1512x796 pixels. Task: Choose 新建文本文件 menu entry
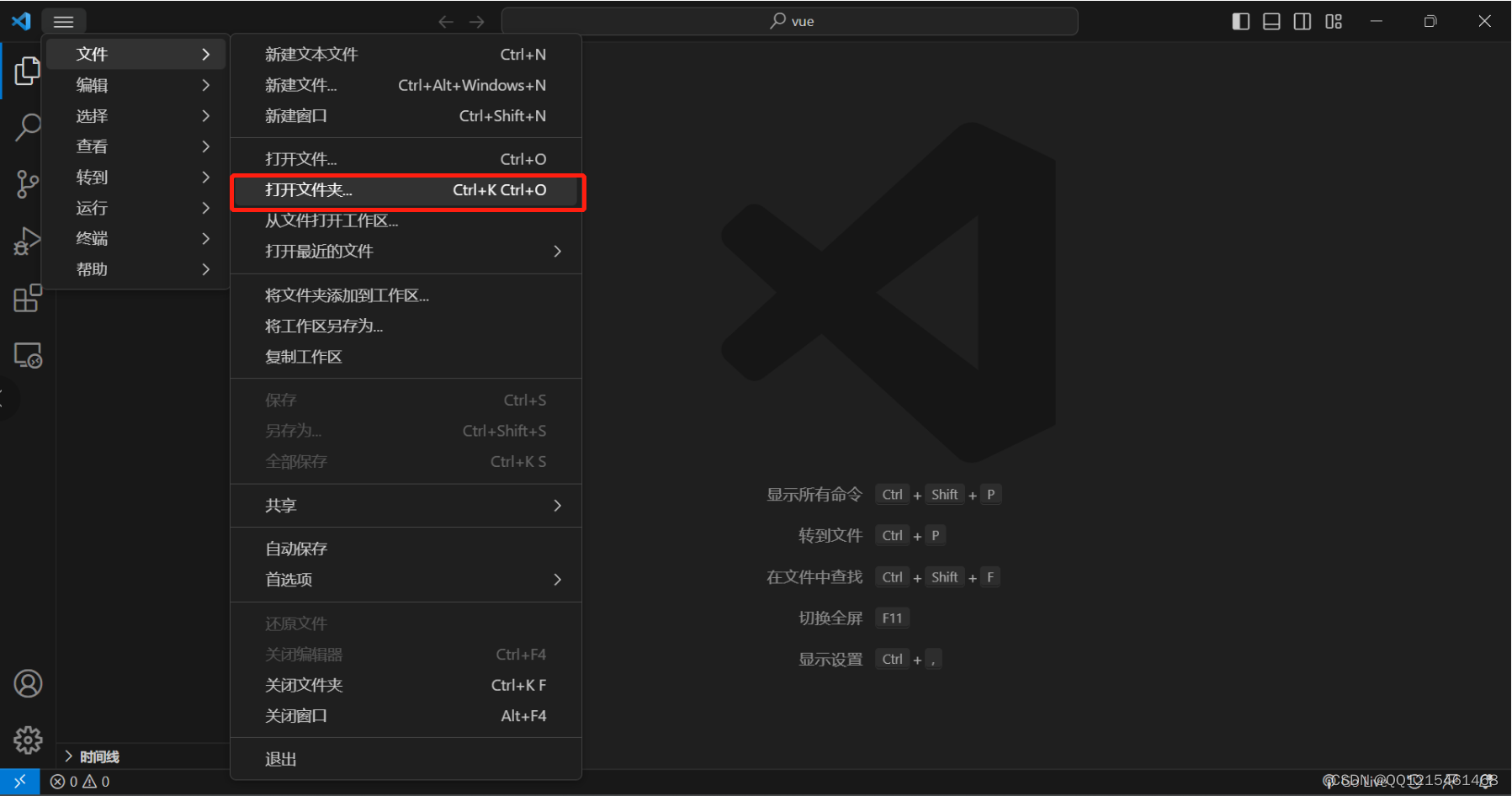406,55
